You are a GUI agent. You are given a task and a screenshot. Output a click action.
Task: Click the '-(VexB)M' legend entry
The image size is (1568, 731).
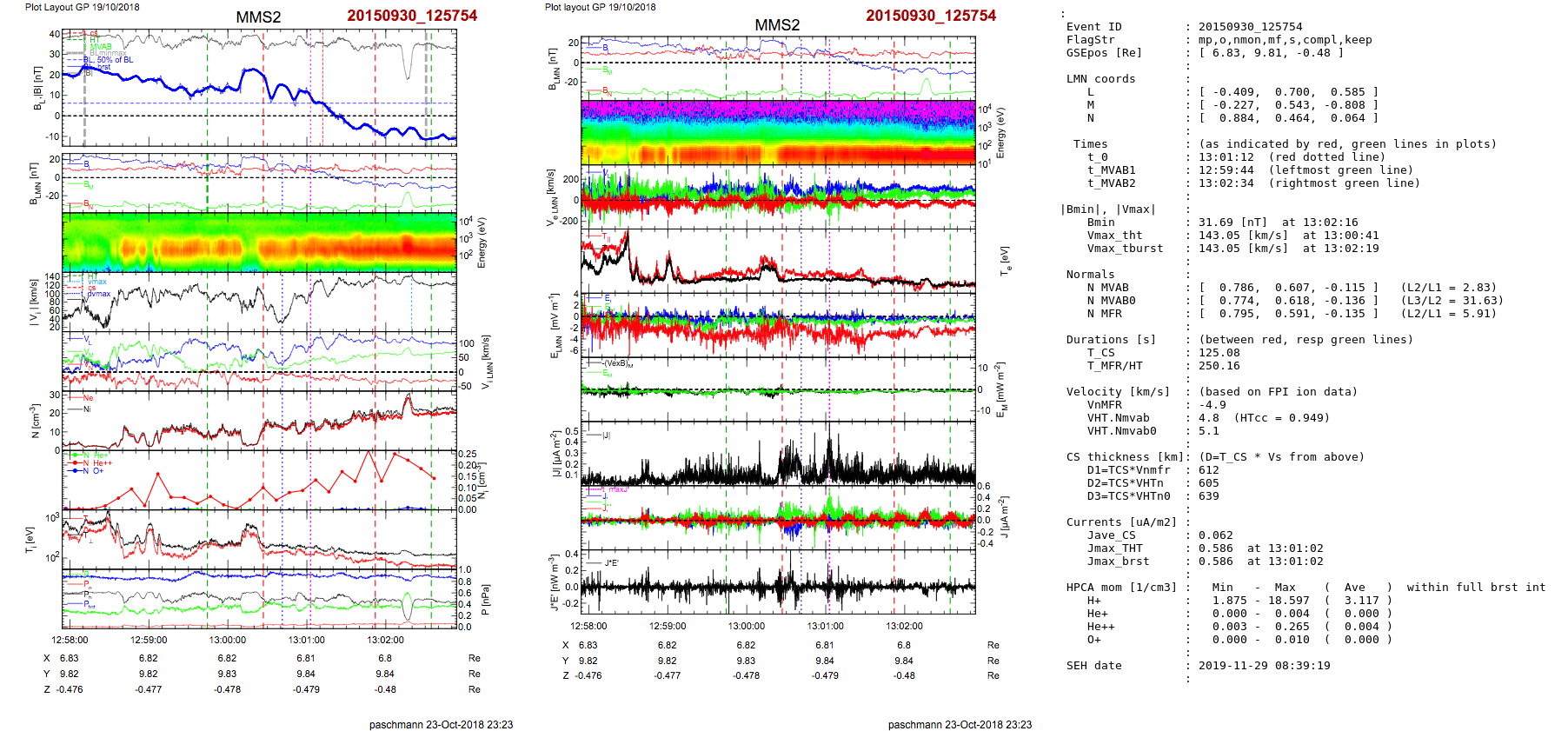click(x=618, y=363)
